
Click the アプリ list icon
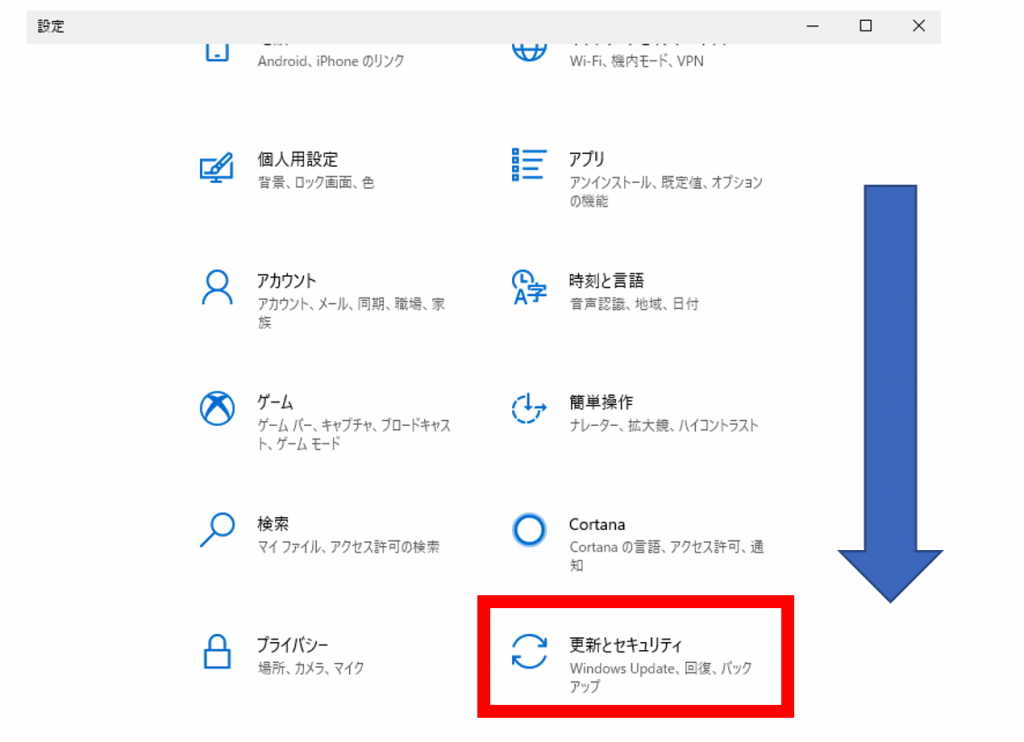528,166
